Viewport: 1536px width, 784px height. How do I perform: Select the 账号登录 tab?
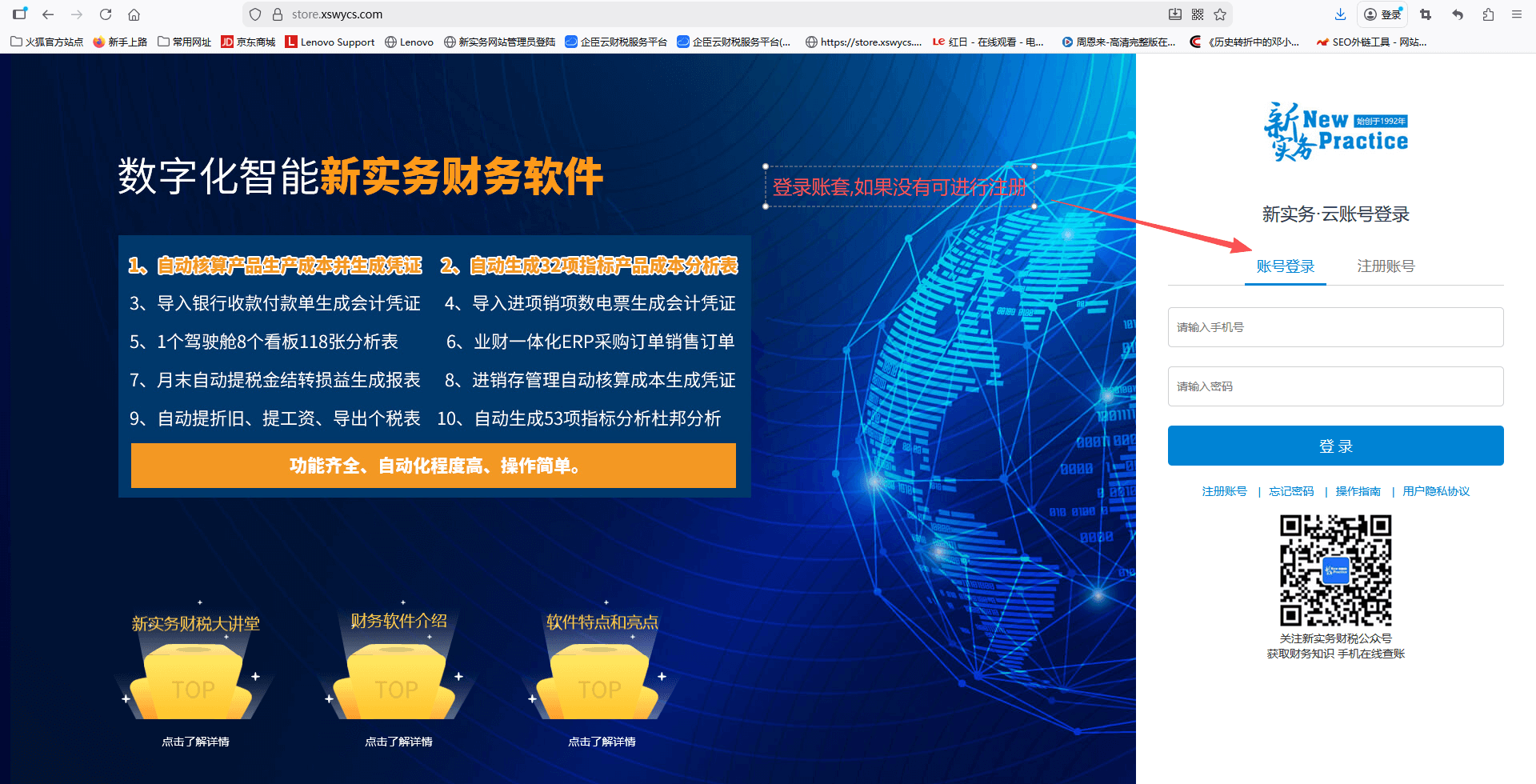tap(1286, 266)
